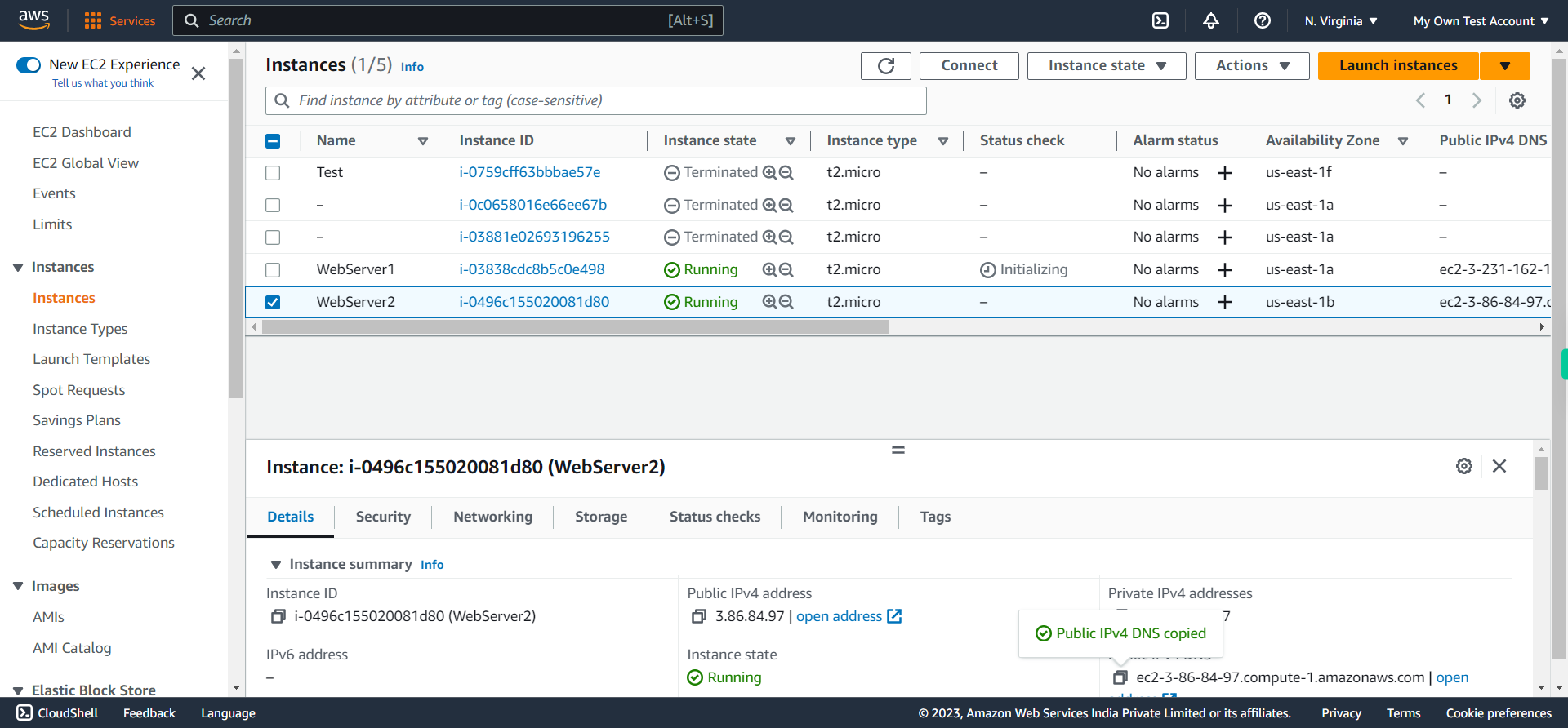The image size is (1568, 728).
Task: Open My Own Test Account menu
Action: 1481,20
